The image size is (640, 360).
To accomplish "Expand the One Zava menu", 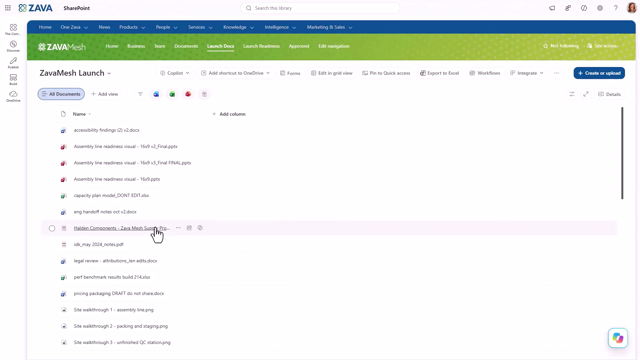I will pos(74,27).
